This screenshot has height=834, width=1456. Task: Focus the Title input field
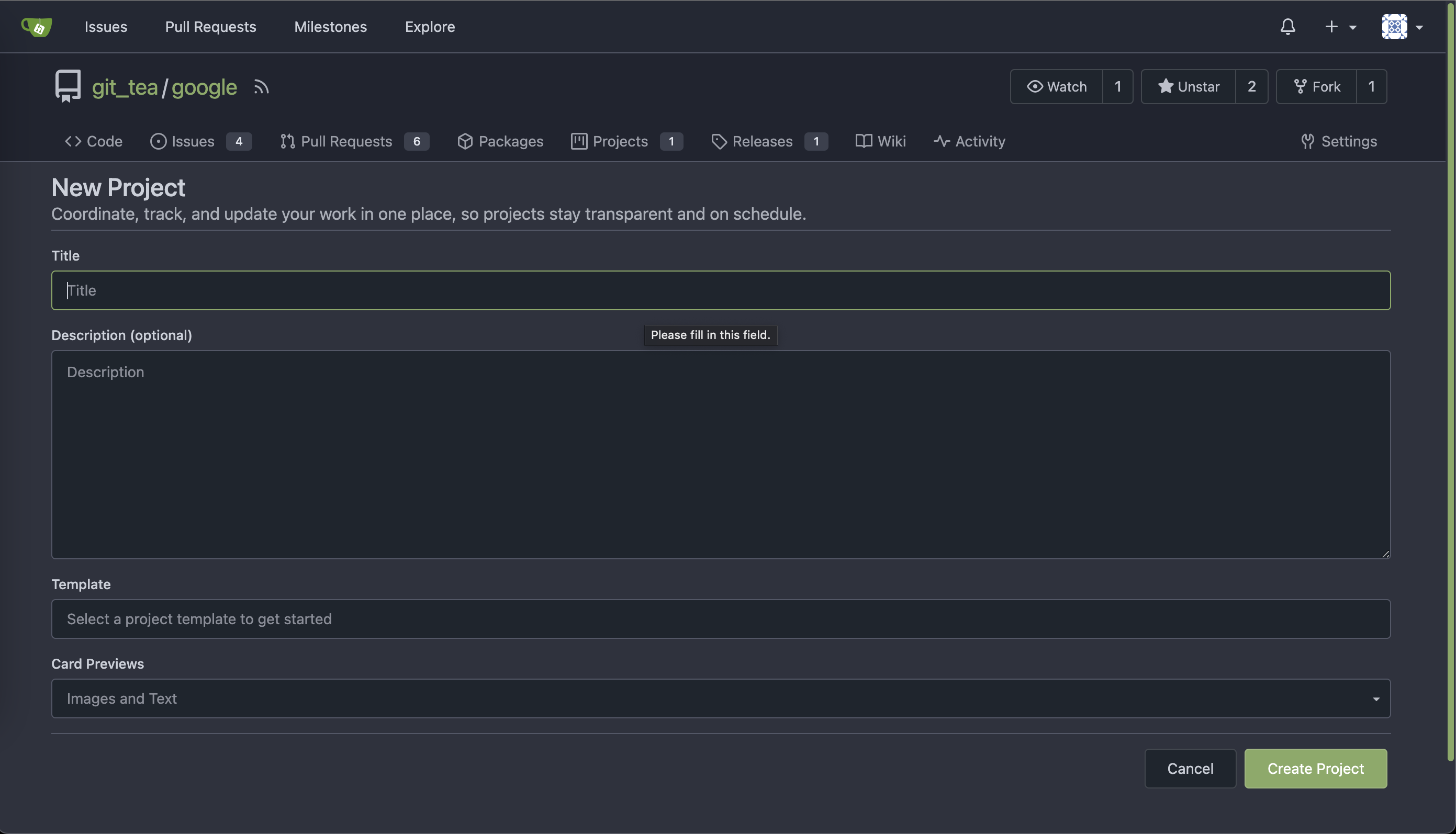(x=721, y=290)
